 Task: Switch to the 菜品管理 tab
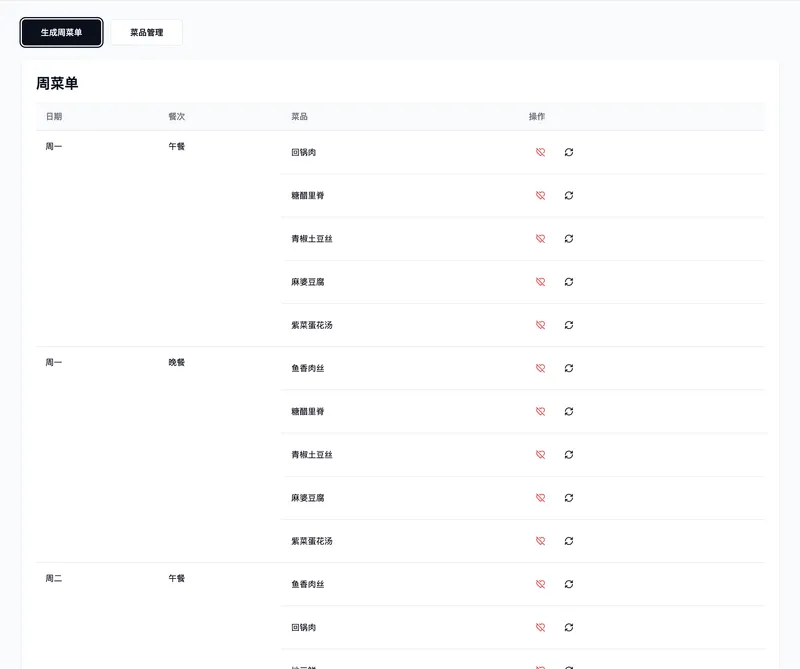(x=146, y=33)
